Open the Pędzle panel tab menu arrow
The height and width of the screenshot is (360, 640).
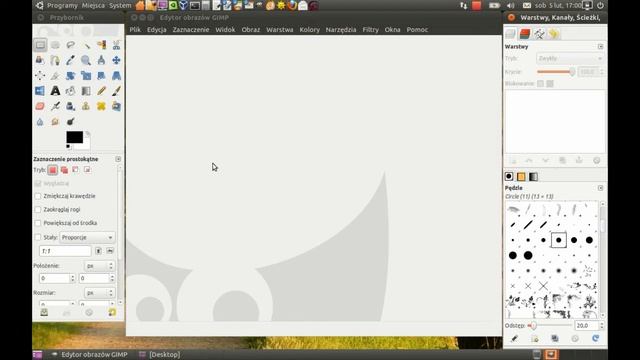pyautogui.click(x=600, y=188)
